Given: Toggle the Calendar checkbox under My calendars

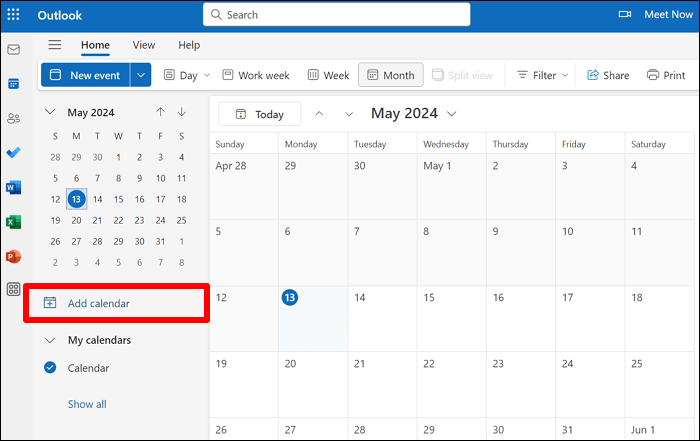Looking at the screenshot, I should pos(50,367).
